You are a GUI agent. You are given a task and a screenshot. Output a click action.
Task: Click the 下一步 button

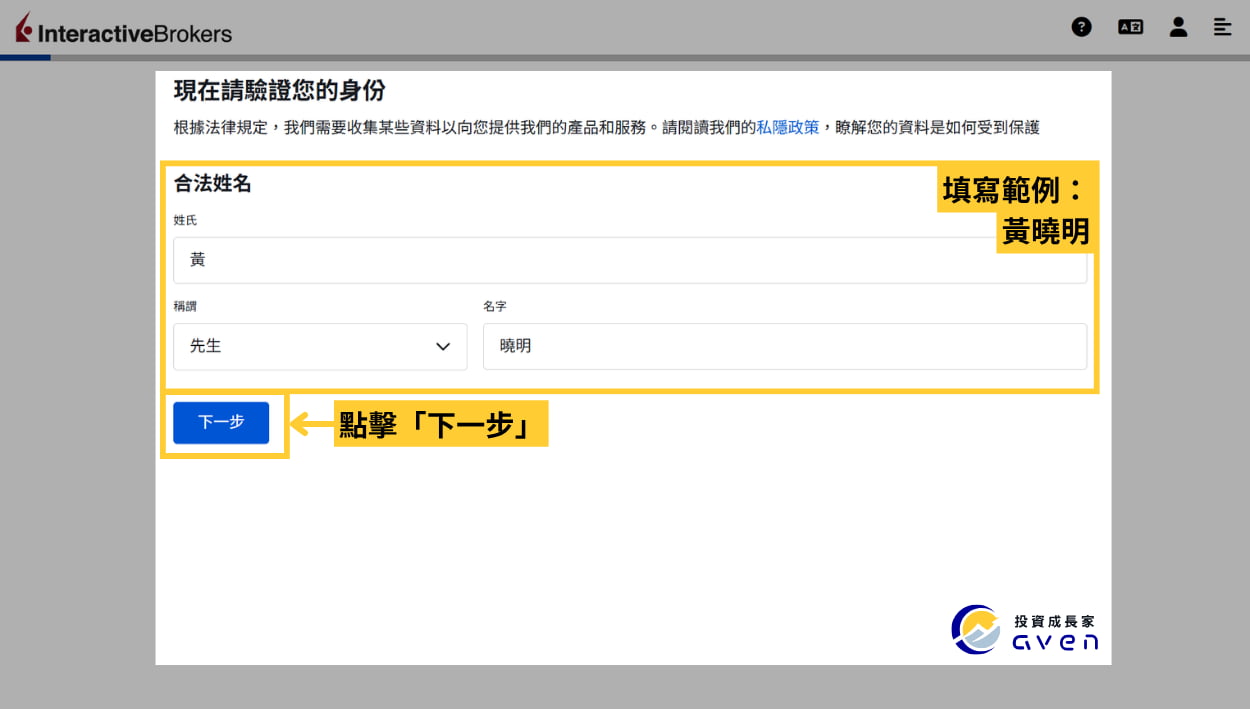(221, 422)
